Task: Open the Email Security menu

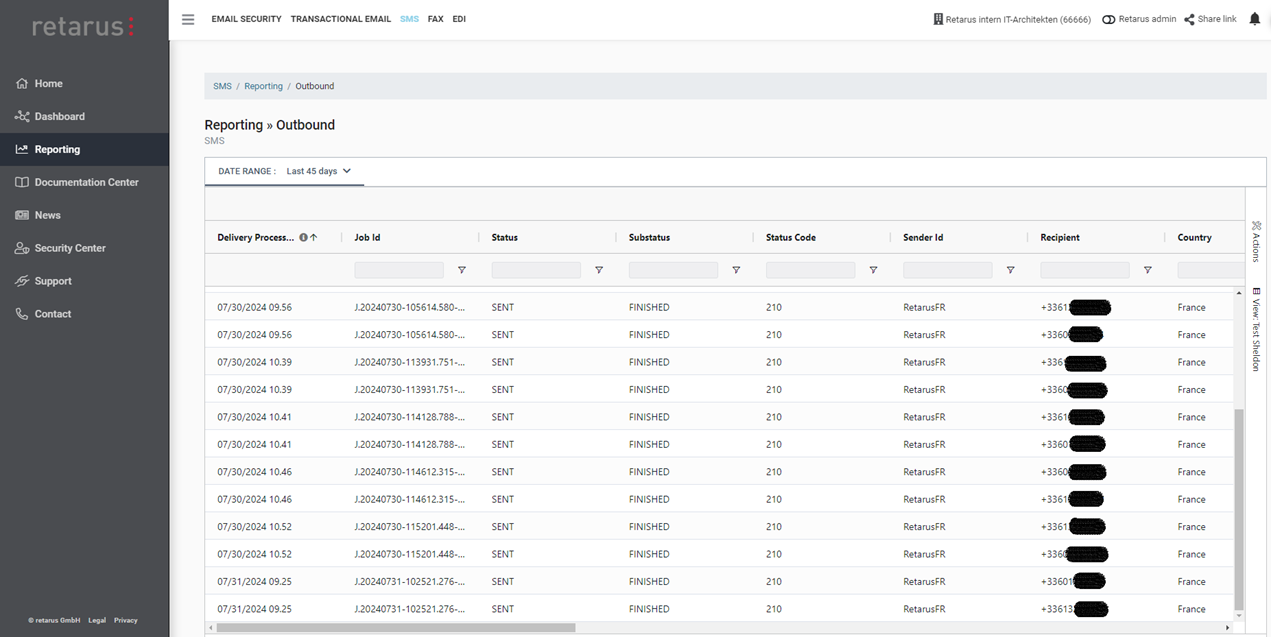Action: [246, 19]
